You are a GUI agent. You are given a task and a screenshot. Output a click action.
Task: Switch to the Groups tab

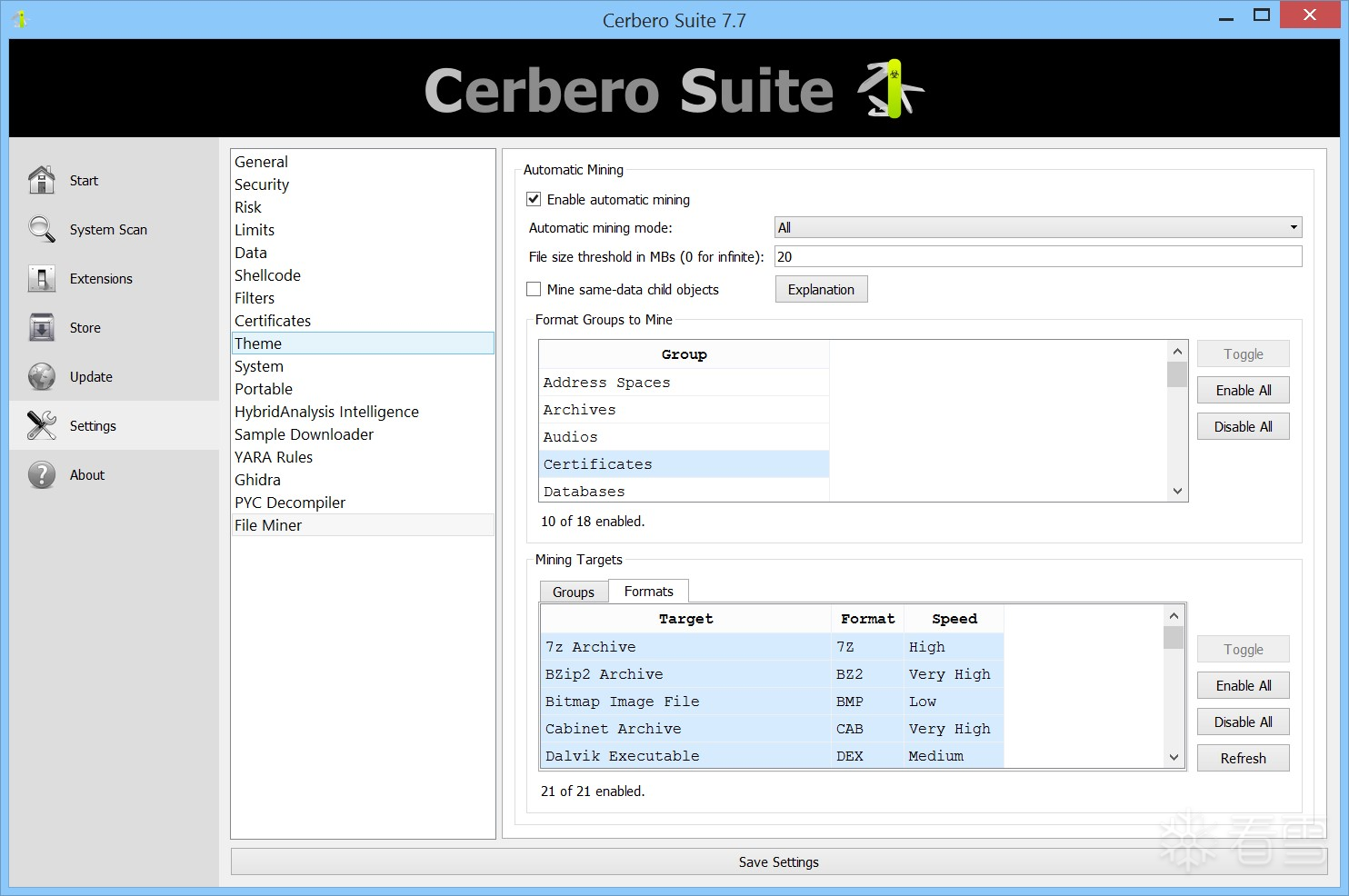(574, 592)
